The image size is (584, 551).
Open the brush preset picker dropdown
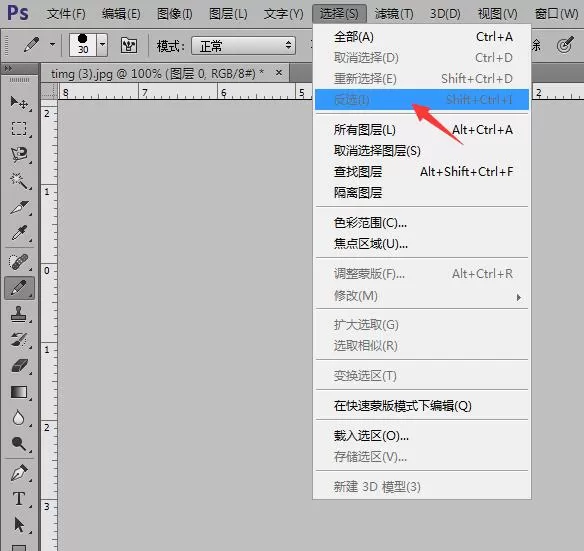[x=102, y=45]
